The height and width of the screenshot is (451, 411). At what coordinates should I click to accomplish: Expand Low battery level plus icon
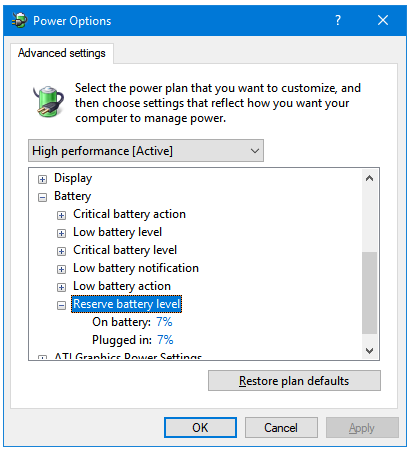[61, 233]
